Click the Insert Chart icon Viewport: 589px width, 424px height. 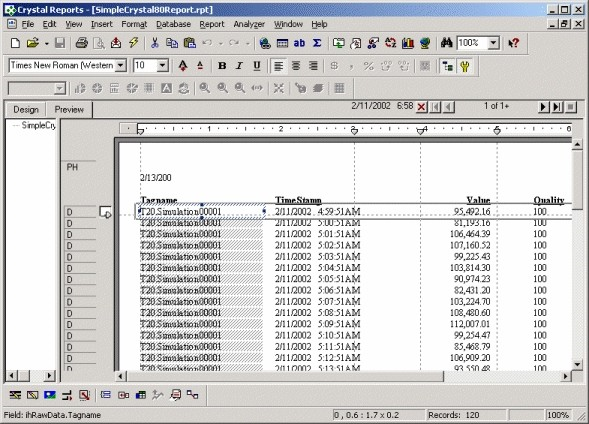(x=408, y=43)
